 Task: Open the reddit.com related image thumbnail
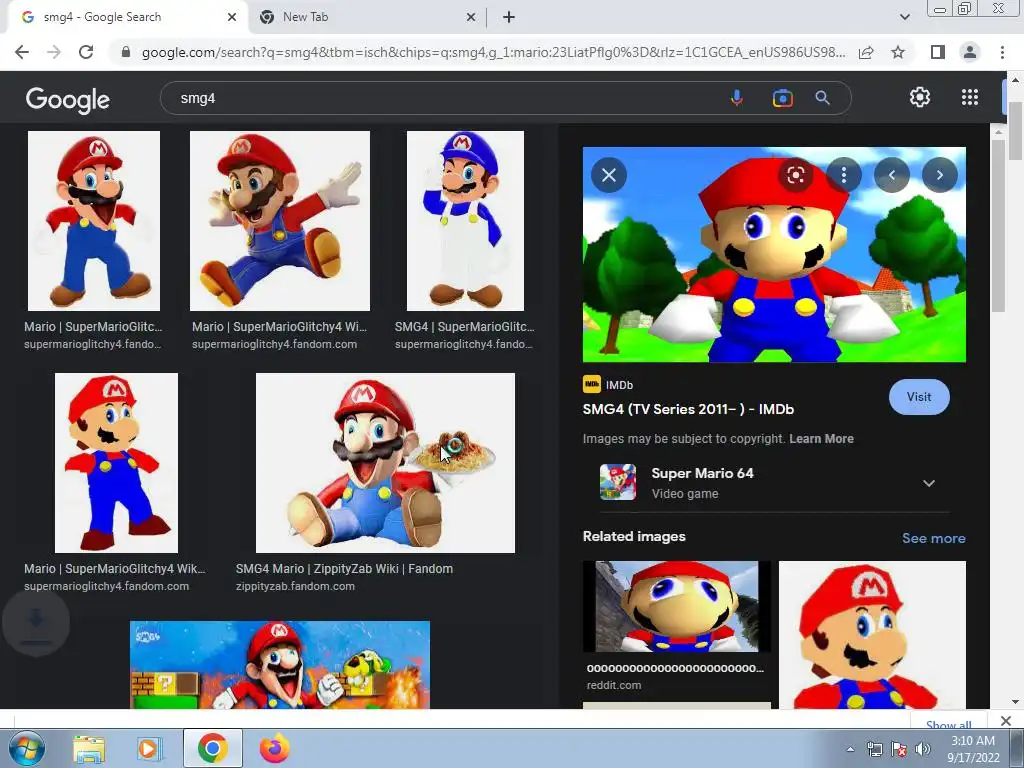(x=677, y=606)
